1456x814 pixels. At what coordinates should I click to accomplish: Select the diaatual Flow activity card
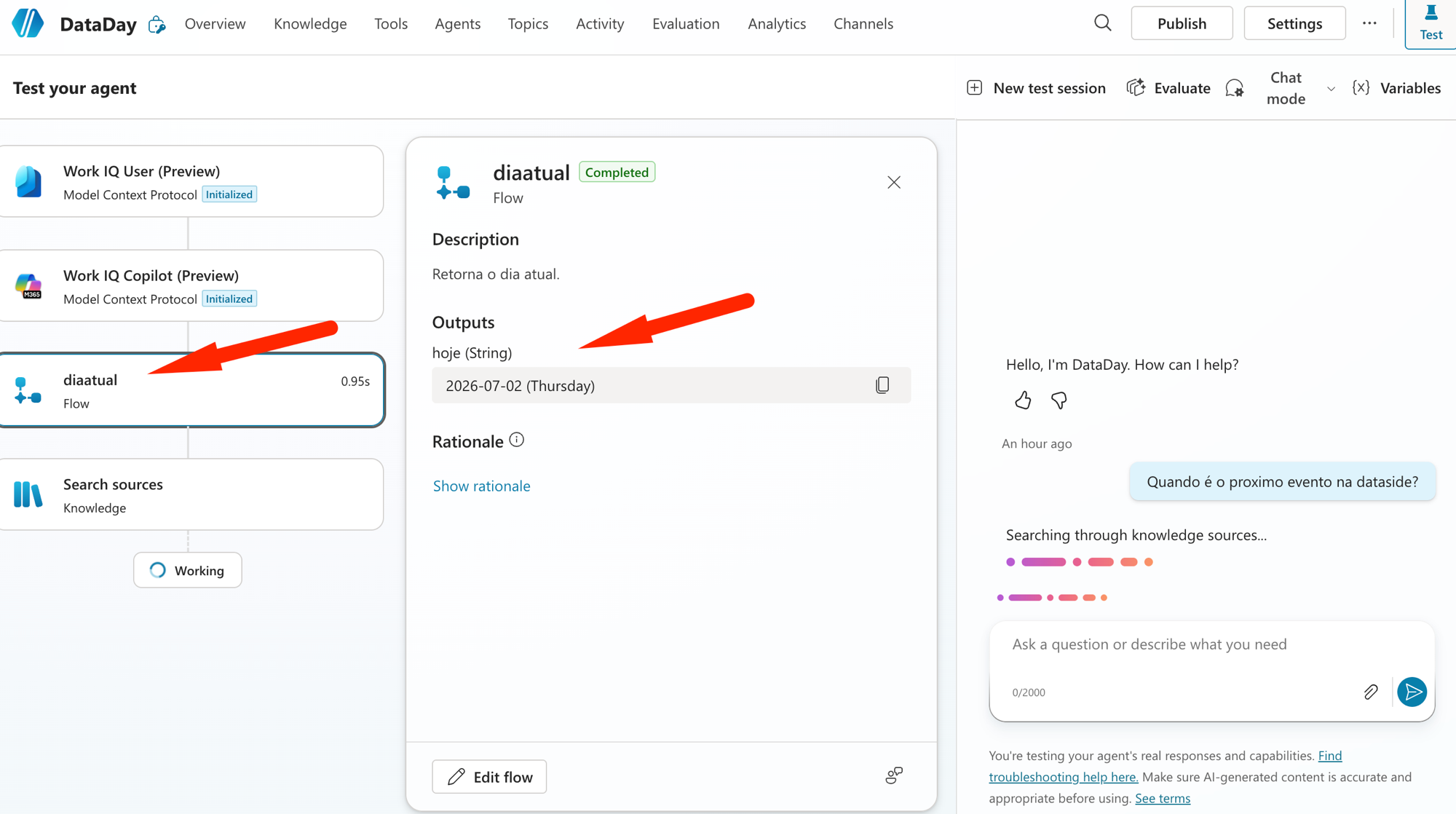tap(191, 390)
